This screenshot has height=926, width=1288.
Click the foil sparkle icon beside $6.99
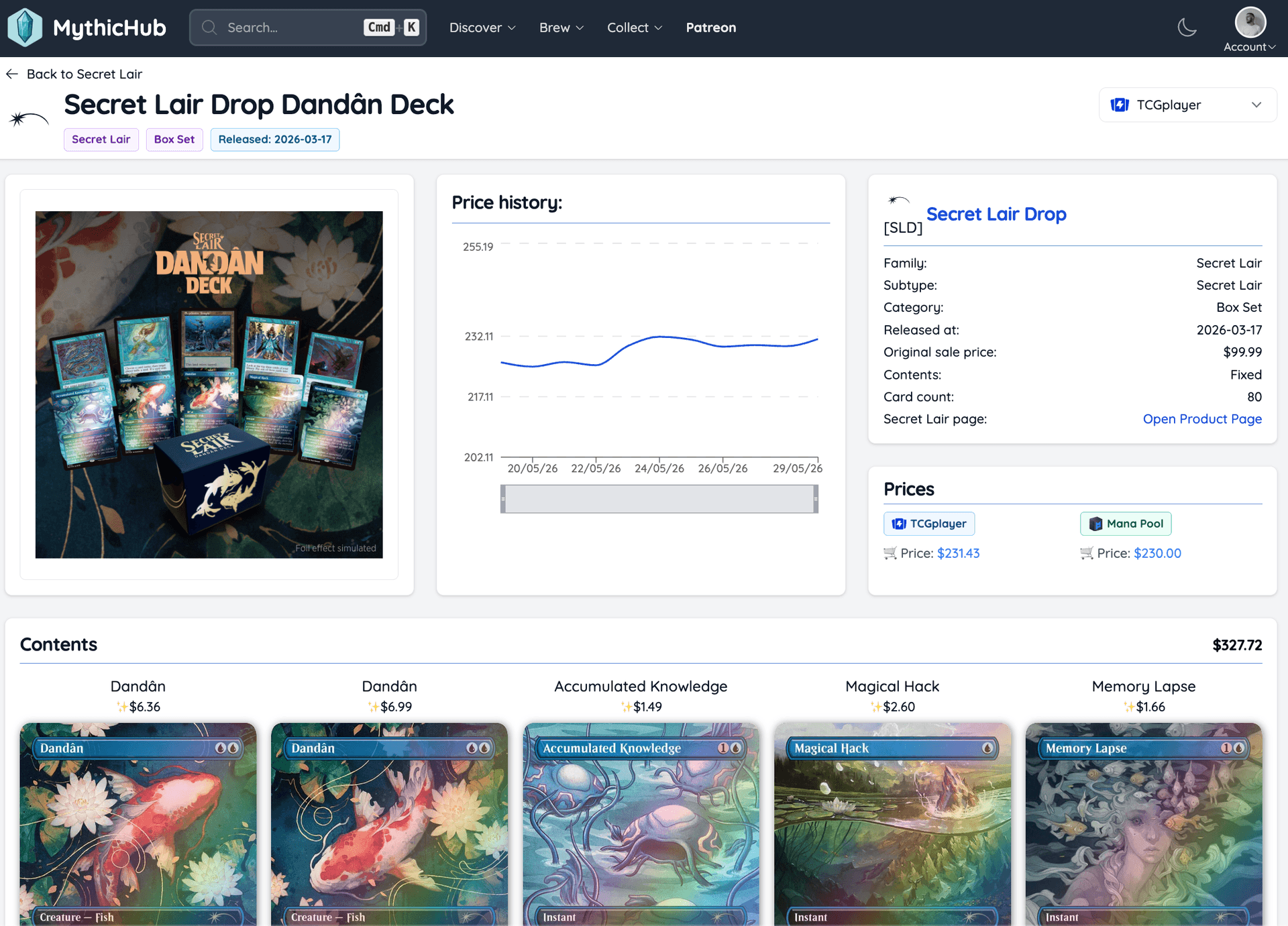point(373,706)
